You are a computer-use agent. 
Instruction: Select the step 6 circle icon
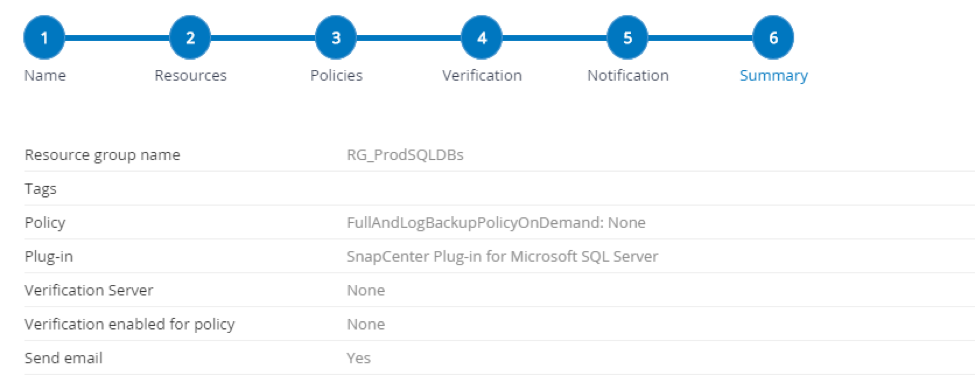click(x=773, y=37)
